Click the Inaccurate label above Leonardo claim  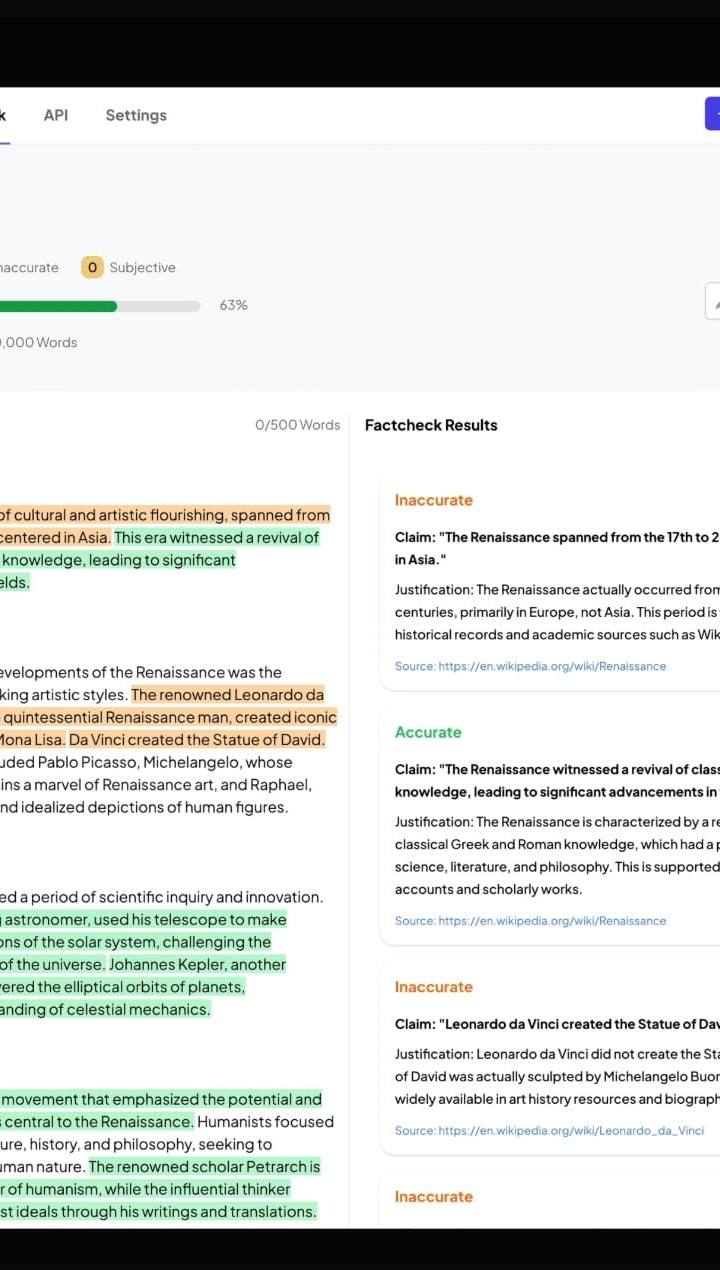click(433, 987)
